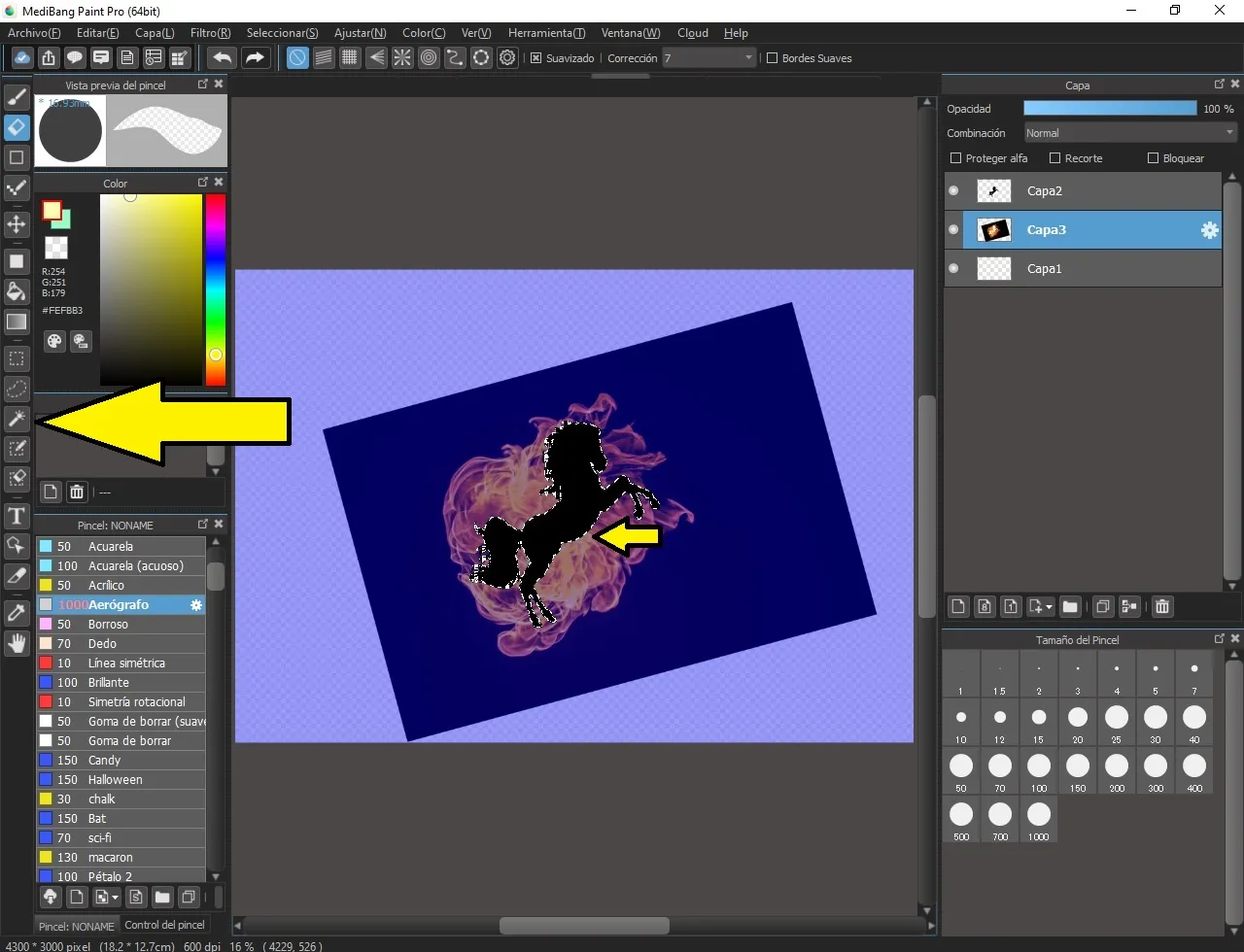The width and height of the screenshot is (1244, 952).
Task: Click the Undo arrow in the top toolbar
Action: pos(223,58)
